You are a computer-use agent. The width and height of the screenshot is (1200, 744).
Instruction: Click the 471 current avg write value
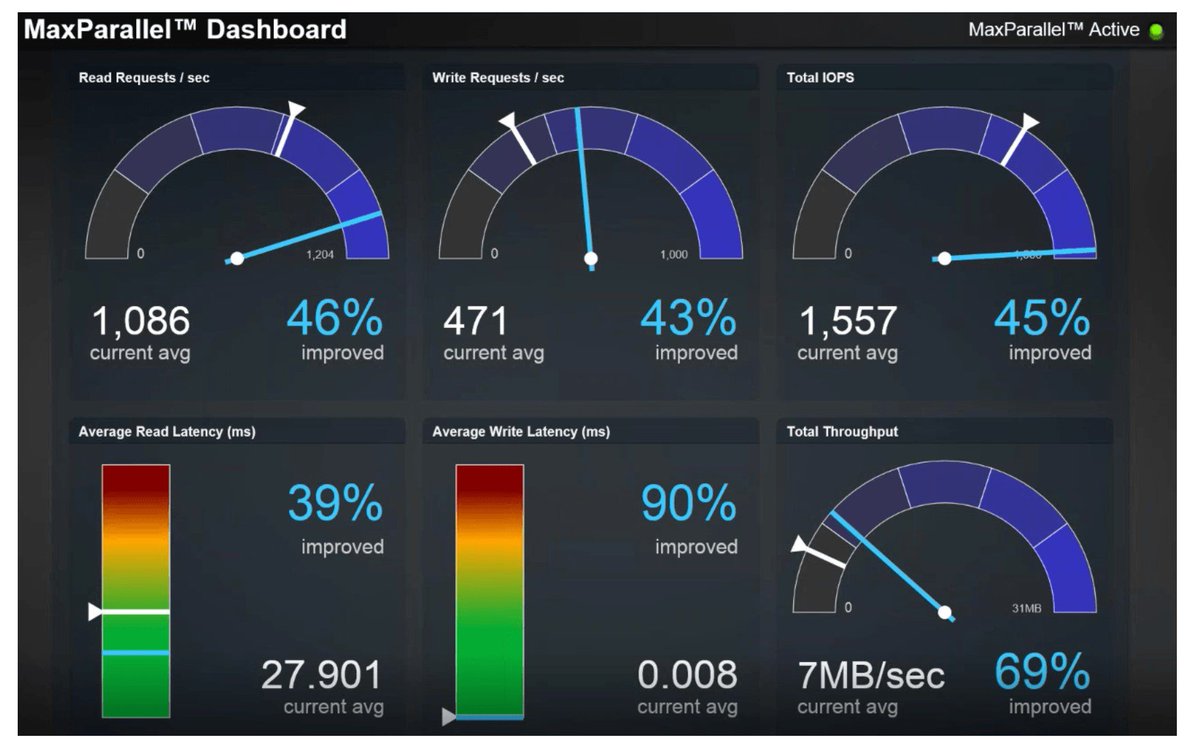pyautogui.click(x=476, y=321)
